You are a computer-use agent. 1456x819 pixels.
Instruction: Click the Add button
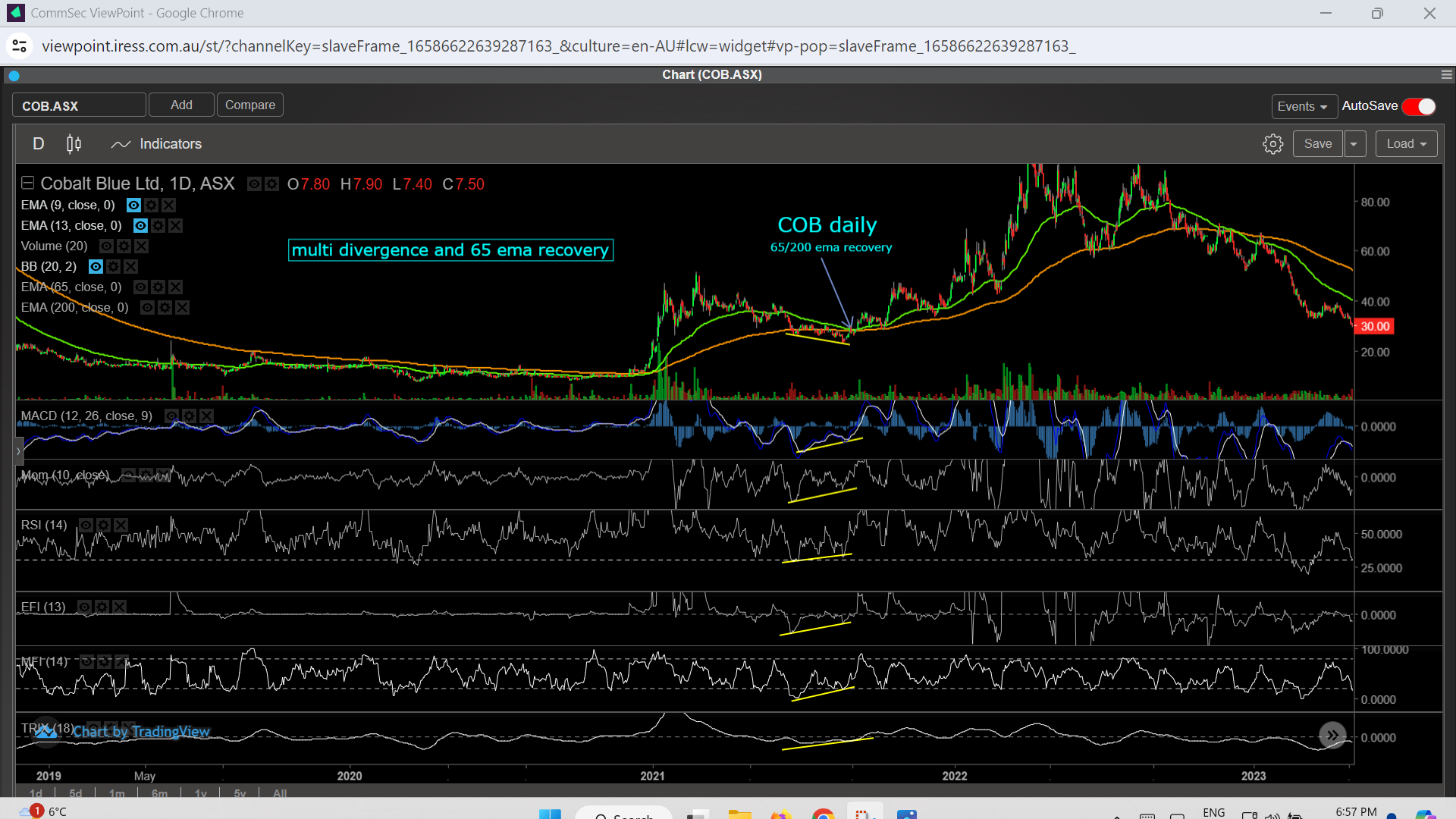coord(181,105)
